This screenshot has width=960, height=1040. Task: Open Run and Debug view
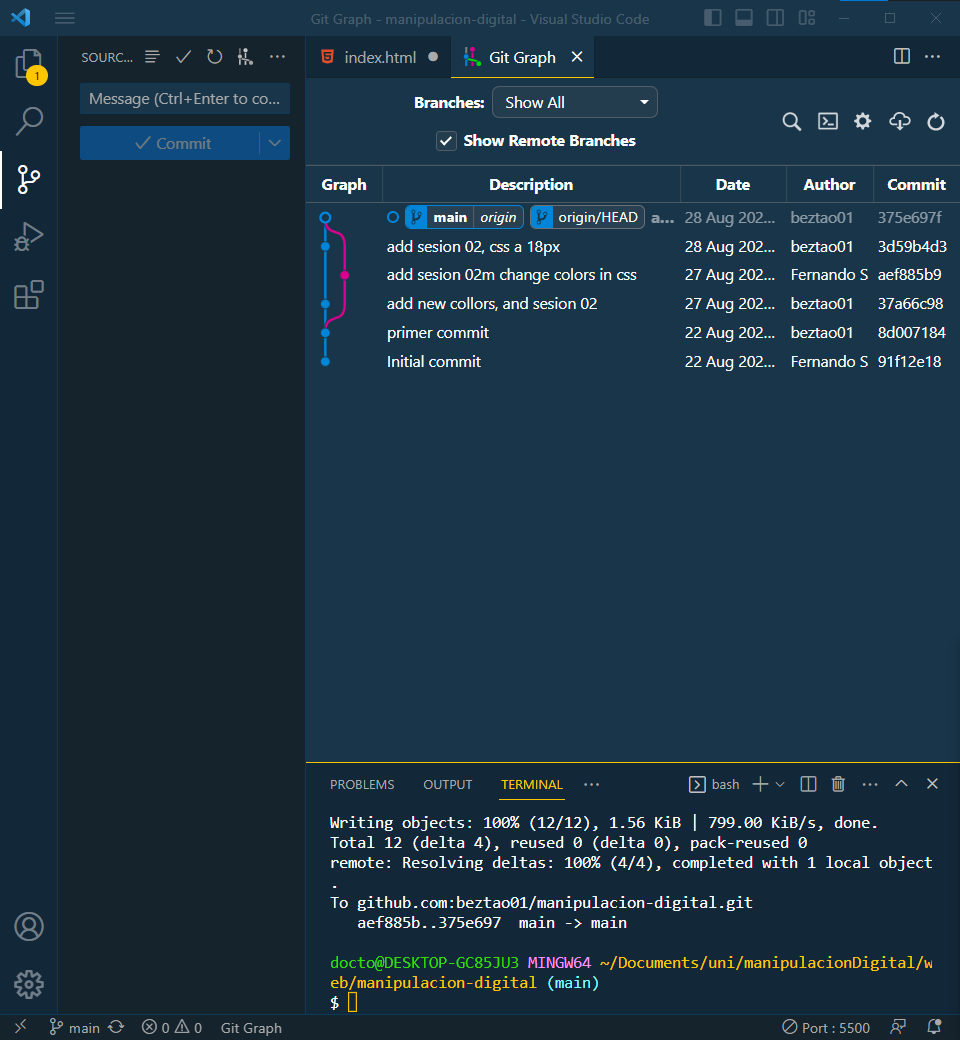click(29, 237)
